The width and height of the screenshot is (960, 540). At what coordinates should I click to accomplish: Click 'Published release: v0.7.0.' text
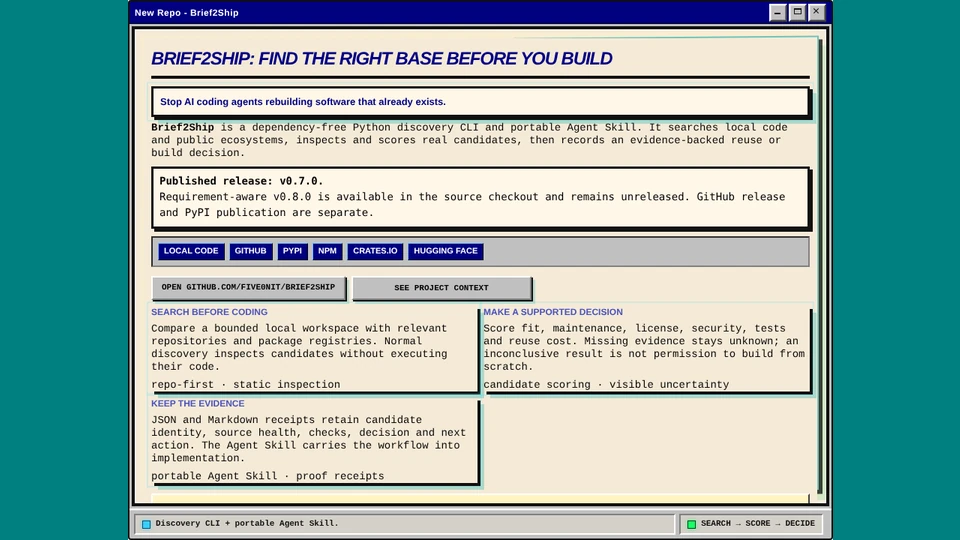(241, 181)
